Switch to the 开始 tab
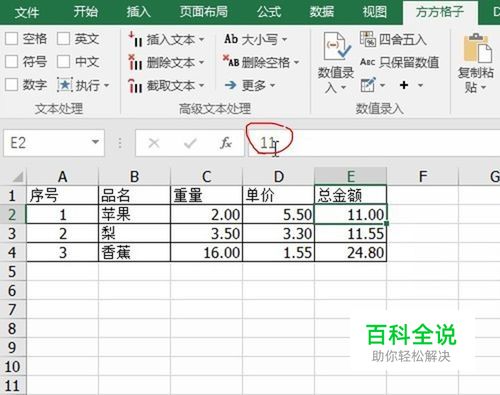Image resolution: width=500 pixels, height=395 pixels. 86,12
